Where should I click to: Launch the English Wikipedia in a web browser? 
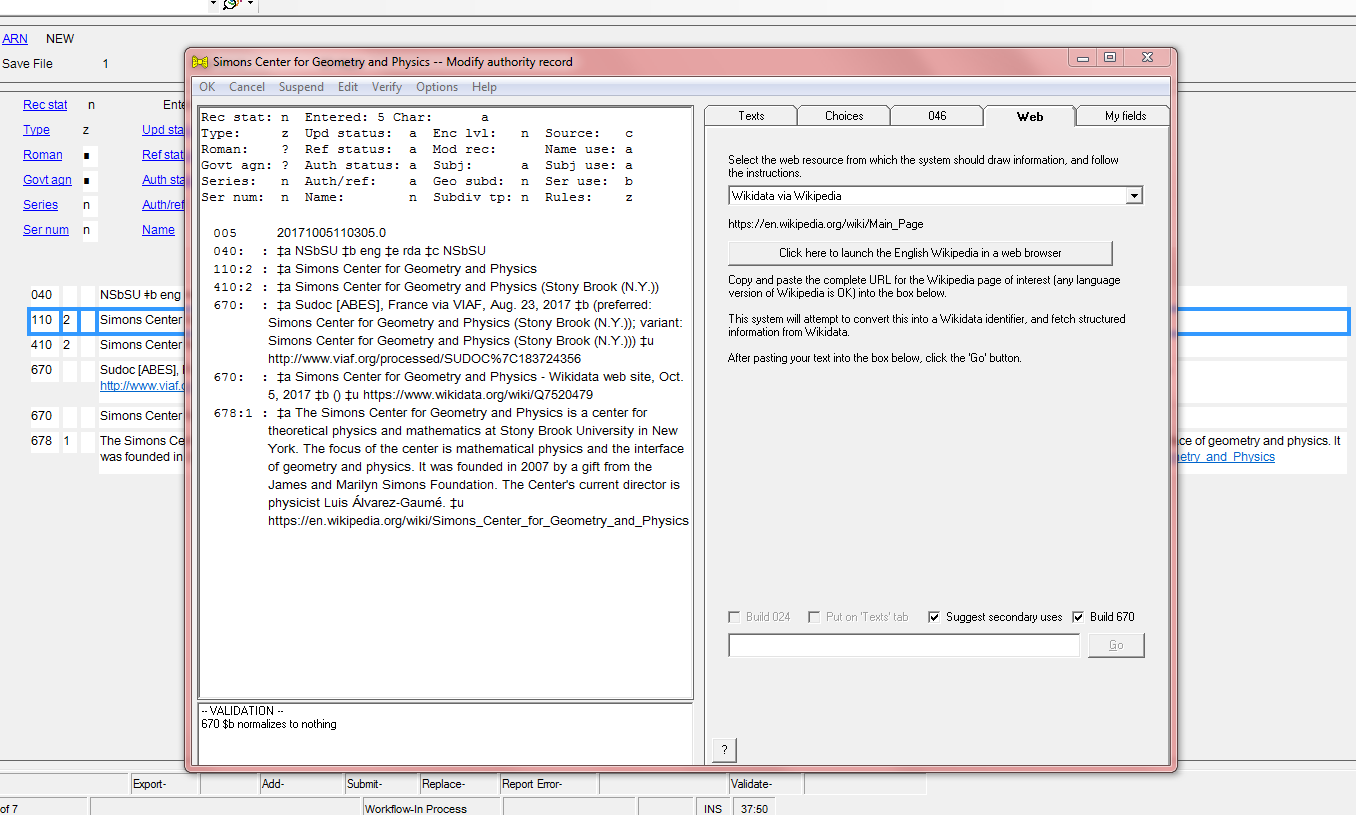click(x=920, y=253)
